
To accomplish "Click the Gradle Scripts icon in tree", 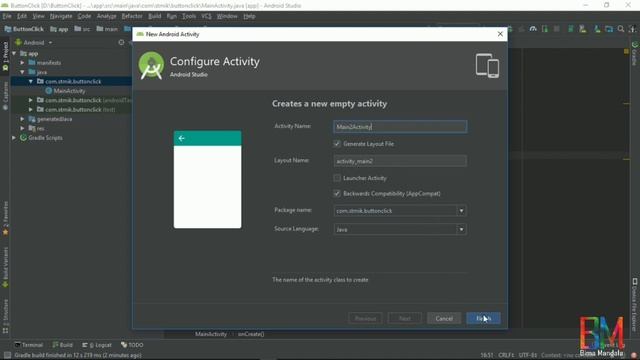I will pyautogui.click(x=23, y=138).
